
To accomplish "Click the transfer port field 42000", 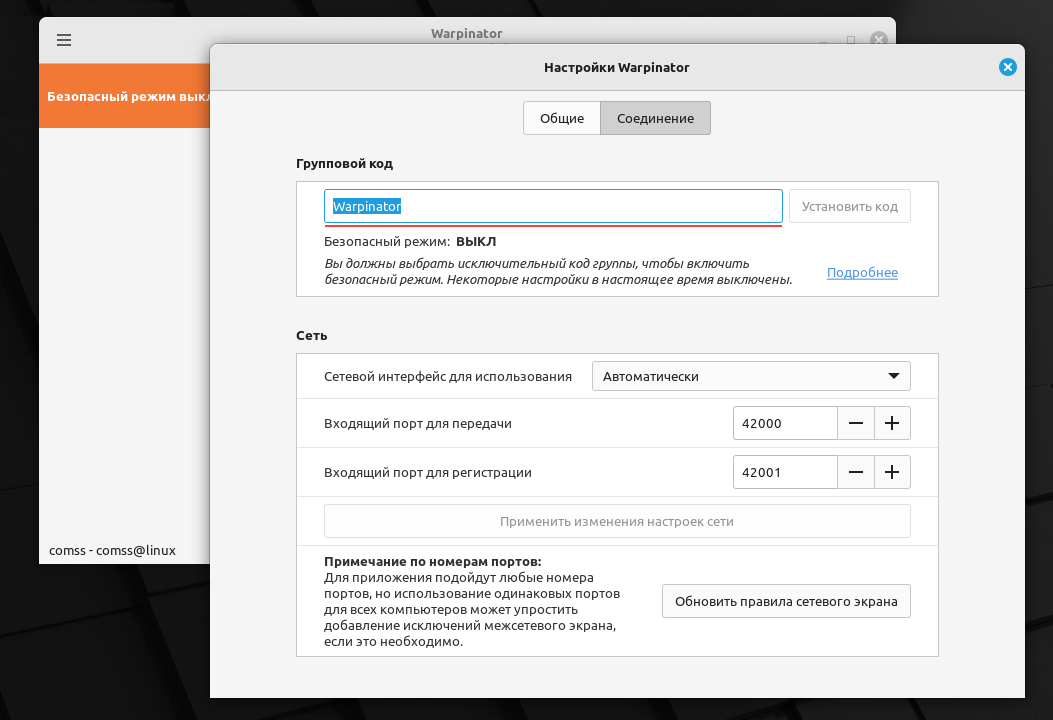I will click(x=785, y=423).
